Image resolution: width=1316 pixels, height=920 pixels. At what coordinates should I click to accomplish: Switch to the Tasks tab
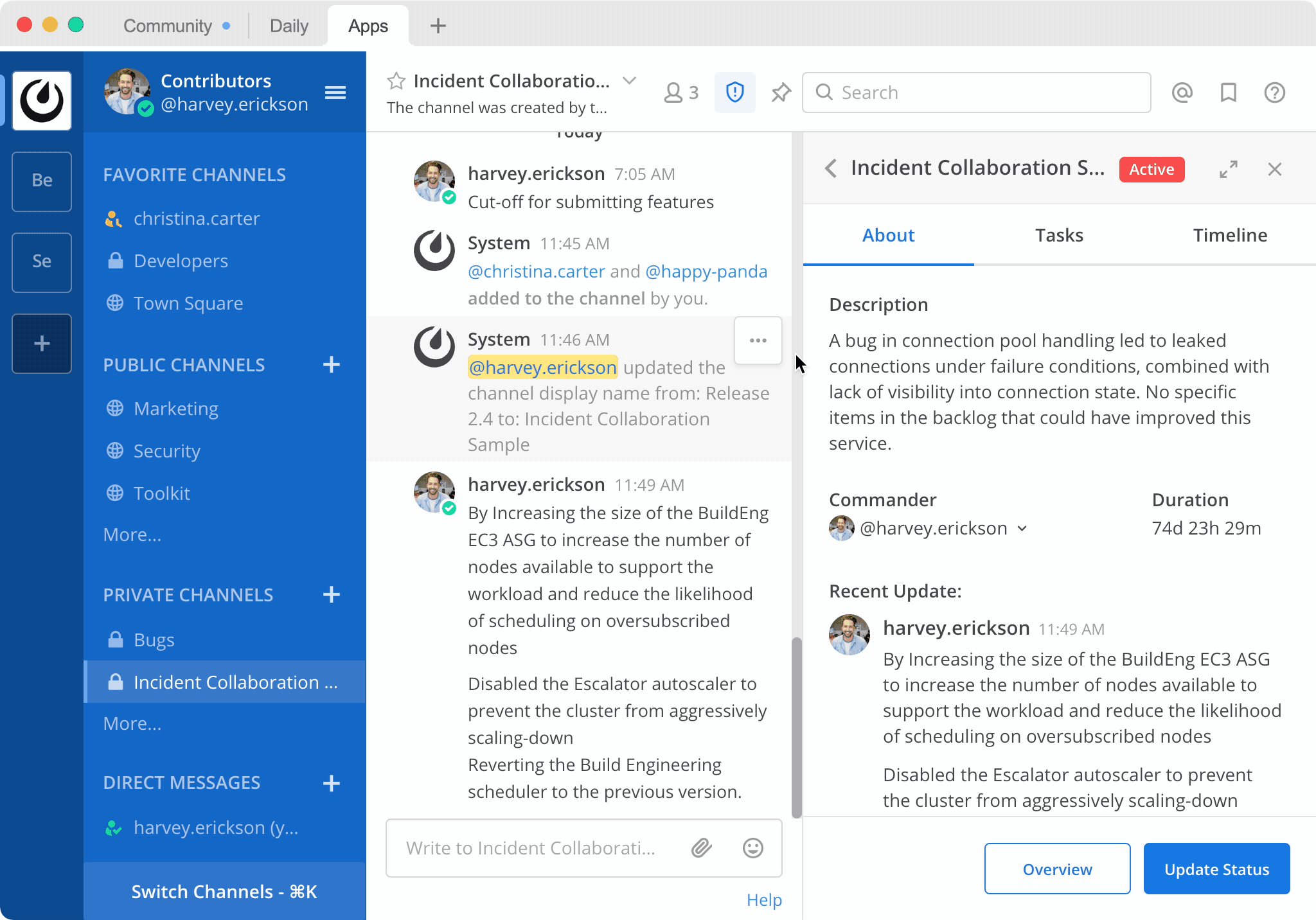coord(1059,235)
